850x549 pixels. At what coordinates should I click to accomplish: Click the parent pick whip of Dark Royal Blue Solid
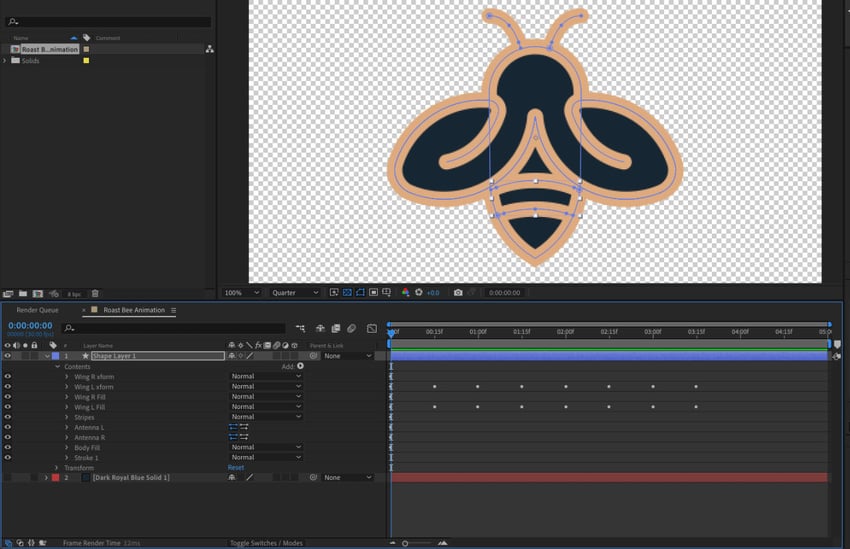click(x=313, y=477)
